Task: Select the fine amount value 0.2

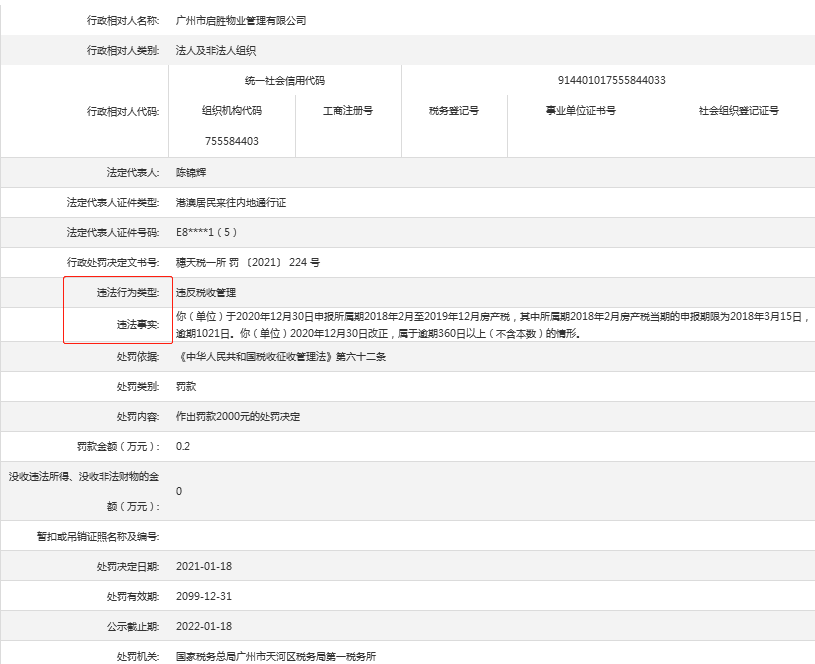Action: 184,446
